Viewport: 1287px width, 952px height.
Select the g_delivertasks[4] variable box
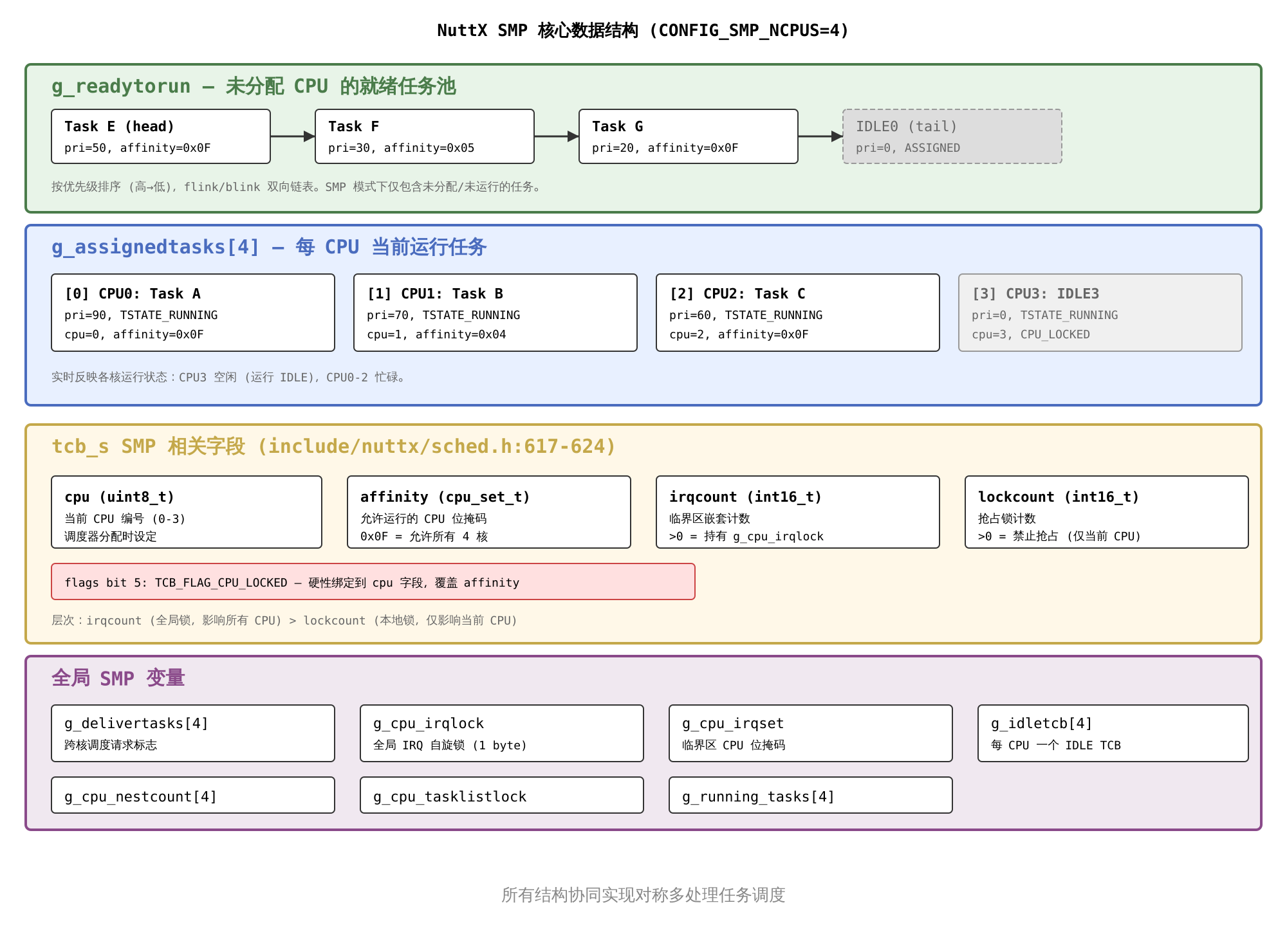pos(193,733)
